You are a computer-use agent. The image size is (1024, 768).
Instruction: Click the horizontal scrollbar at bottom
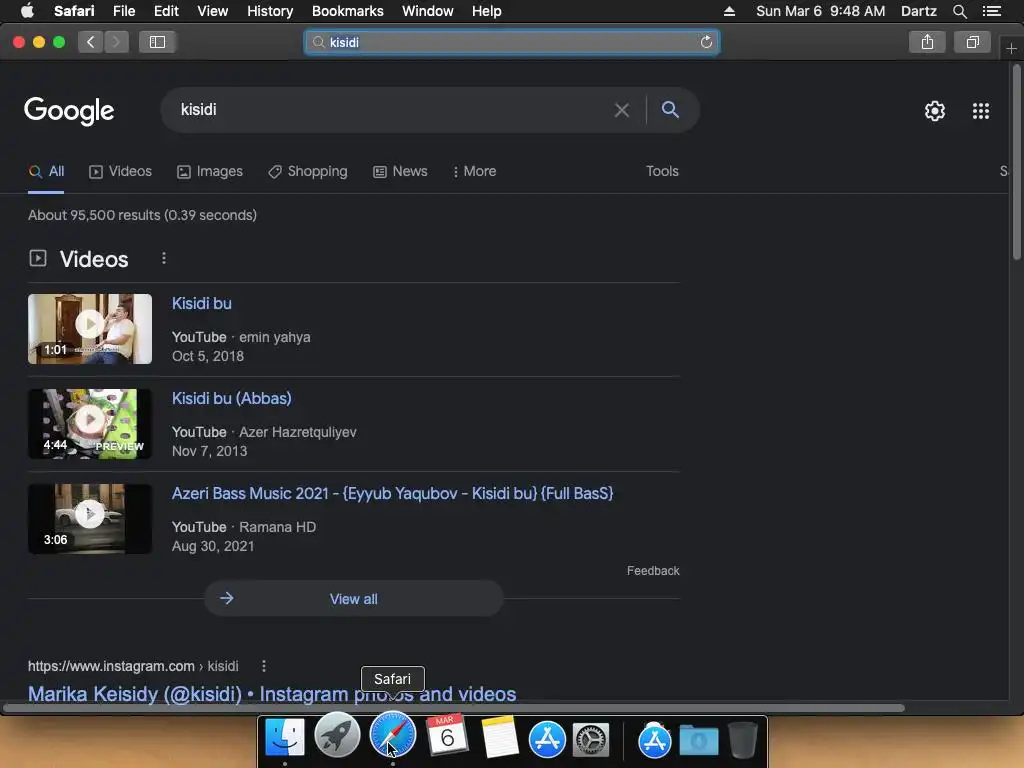pos(454,708)
